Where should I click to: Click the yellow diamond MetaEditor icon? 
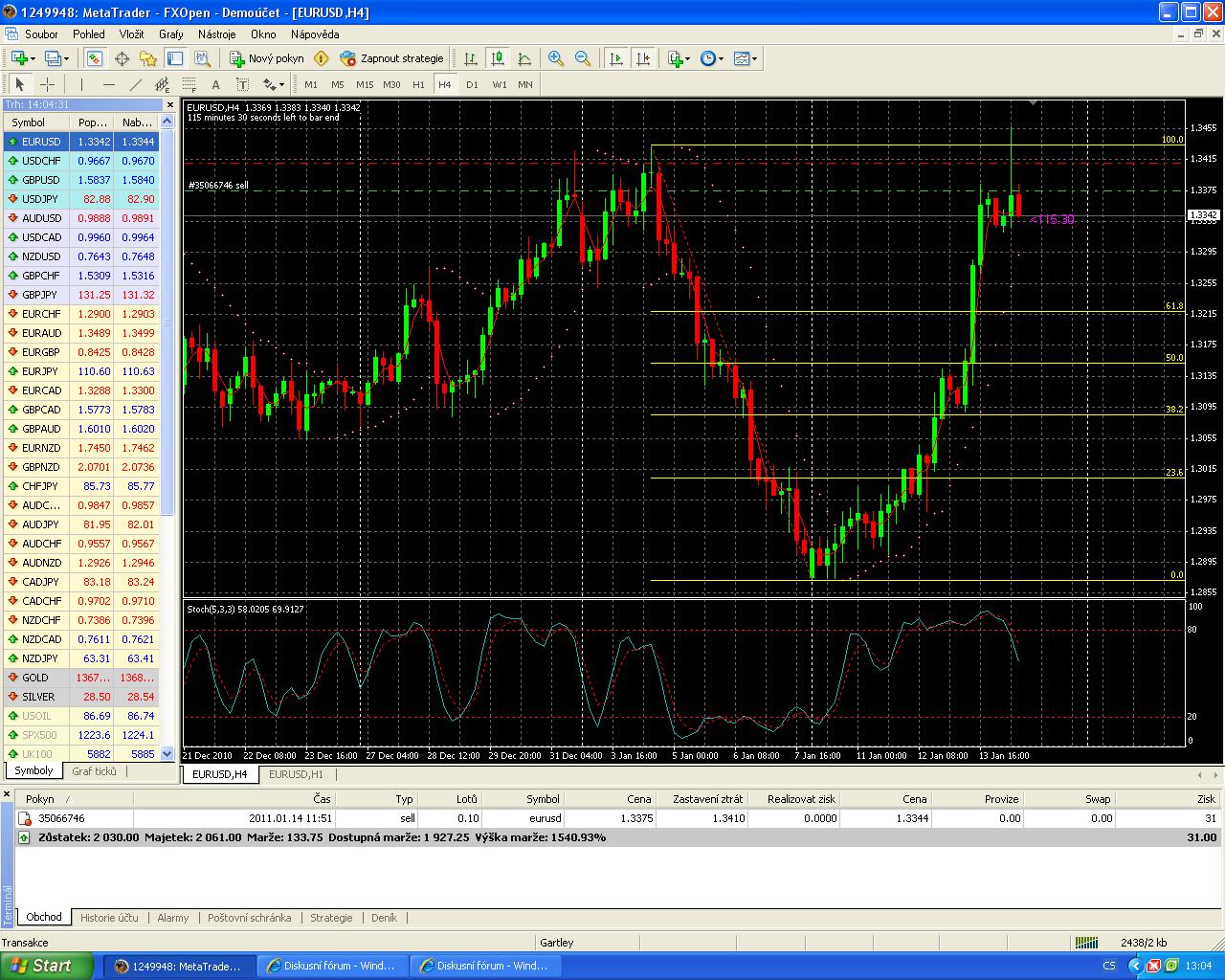[x=322, y=58]
